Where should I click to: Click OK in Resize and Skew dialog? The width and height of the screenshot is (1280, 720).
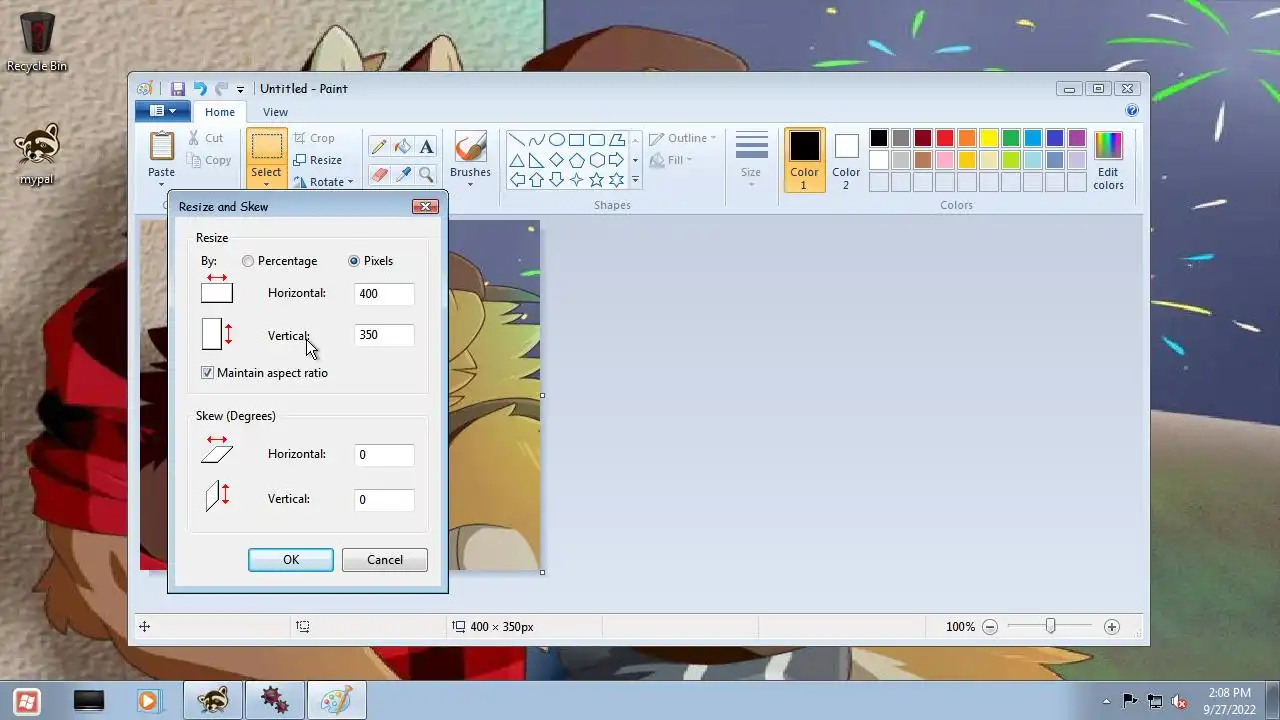tap(291, 560)
